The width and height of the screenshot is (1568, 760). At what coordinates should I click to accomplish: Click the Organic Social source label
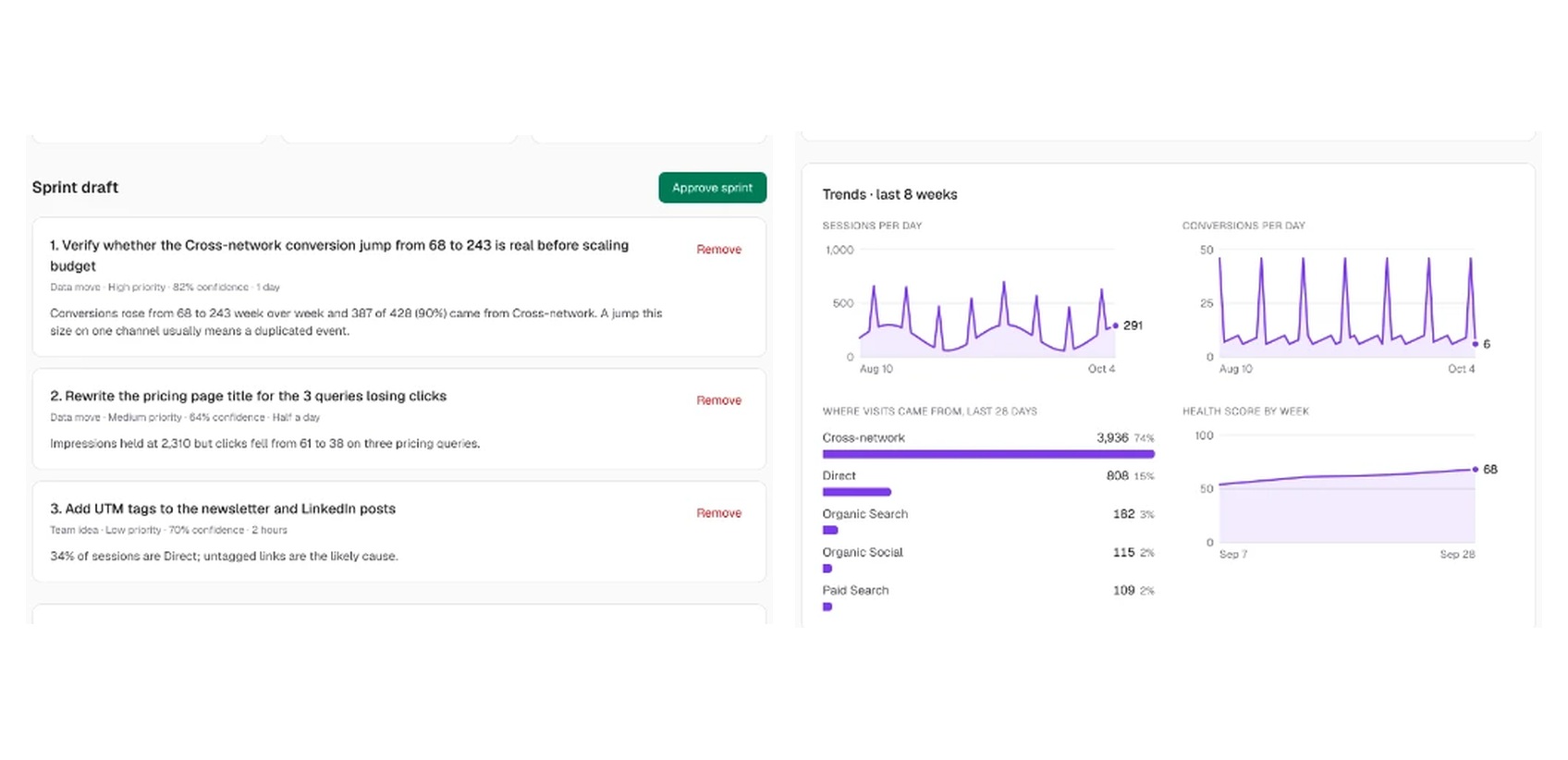click(863, 552)
